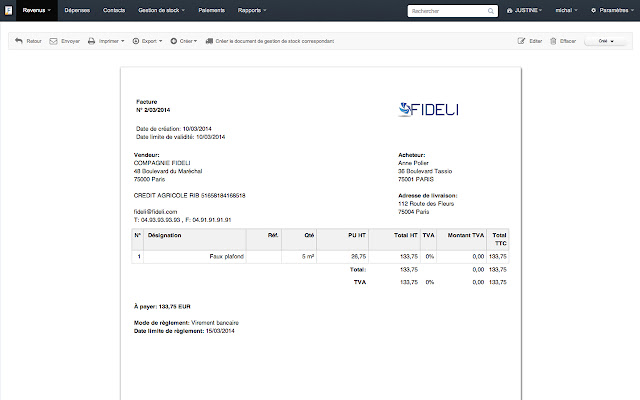Click the Envoyer envelope icon

coord(53,41)
